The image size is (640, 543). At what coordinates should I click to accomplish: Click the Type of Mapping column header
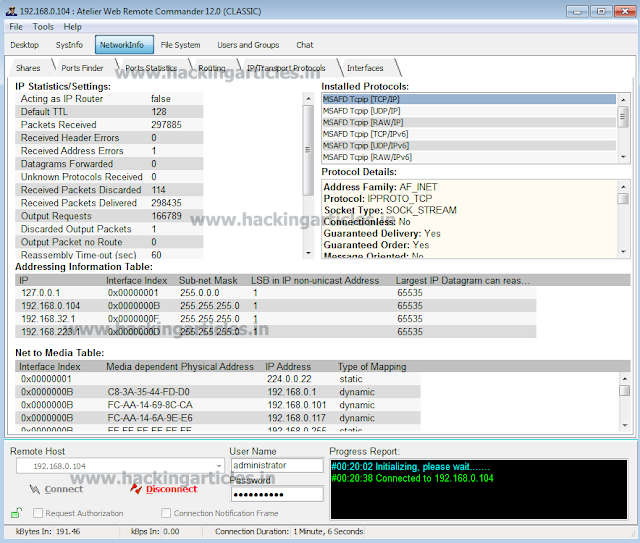pos(372,367)
